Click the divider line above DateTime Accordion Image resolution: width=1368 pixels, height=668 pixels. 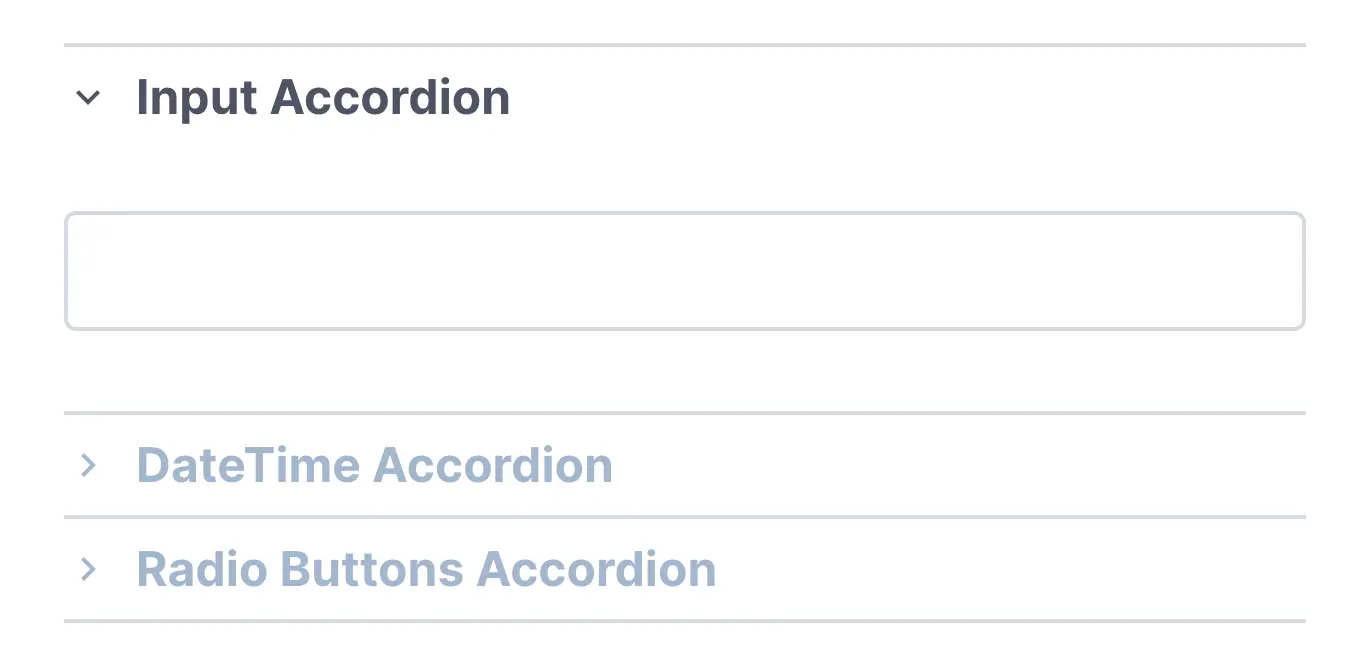coord(684,412)
